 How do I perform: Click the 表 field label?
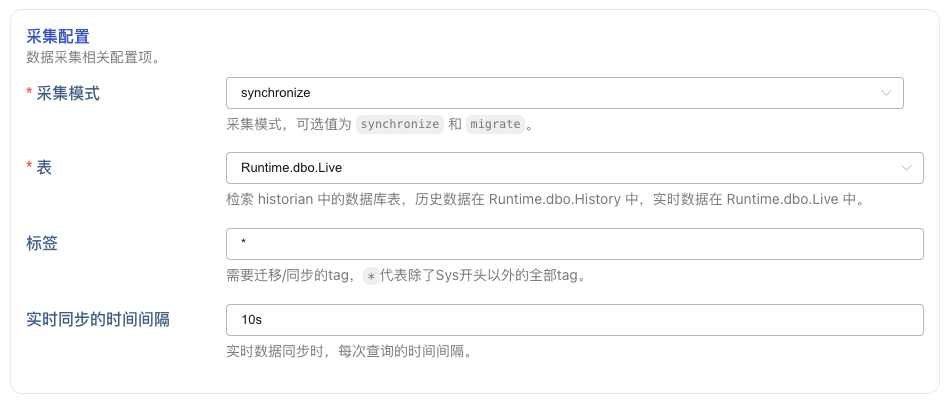44,168
